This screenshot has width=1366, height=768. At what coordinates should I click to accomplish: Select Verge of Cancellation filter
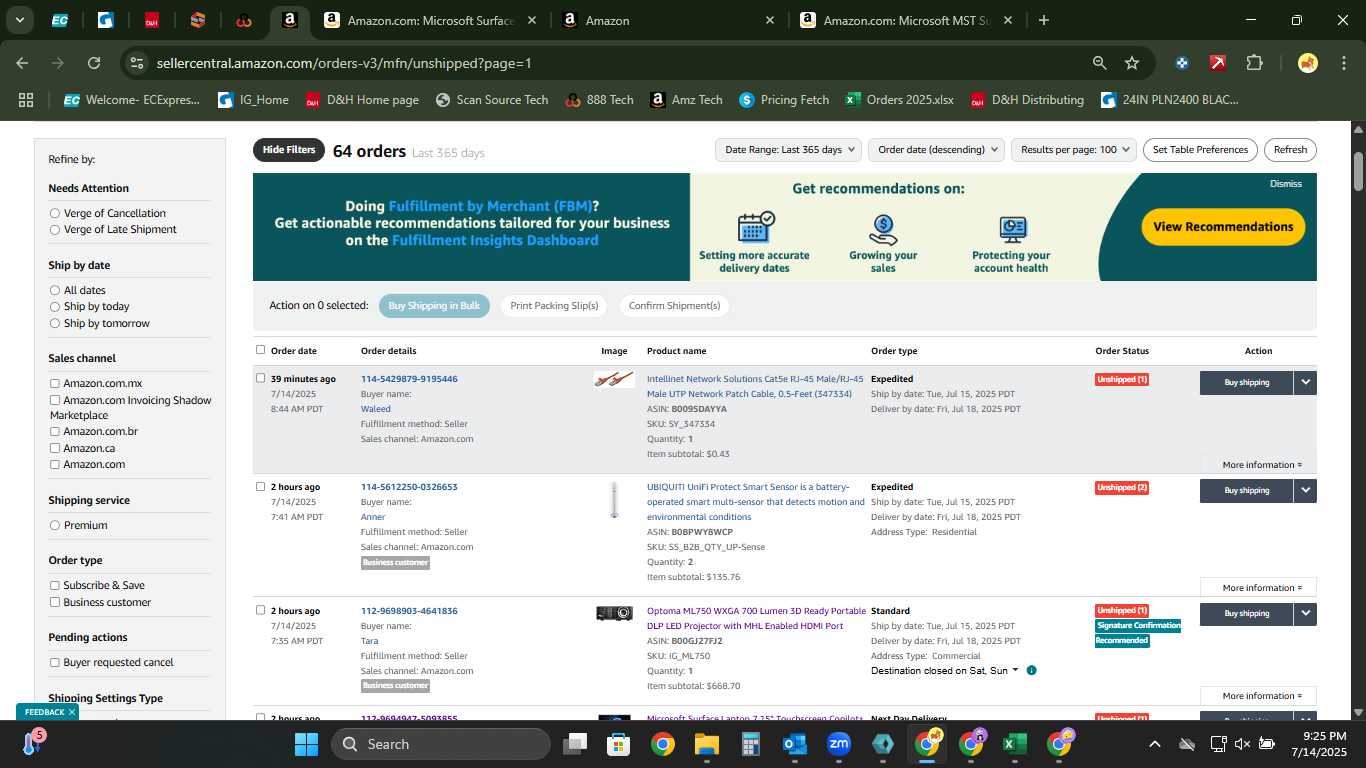pos(55,213)
